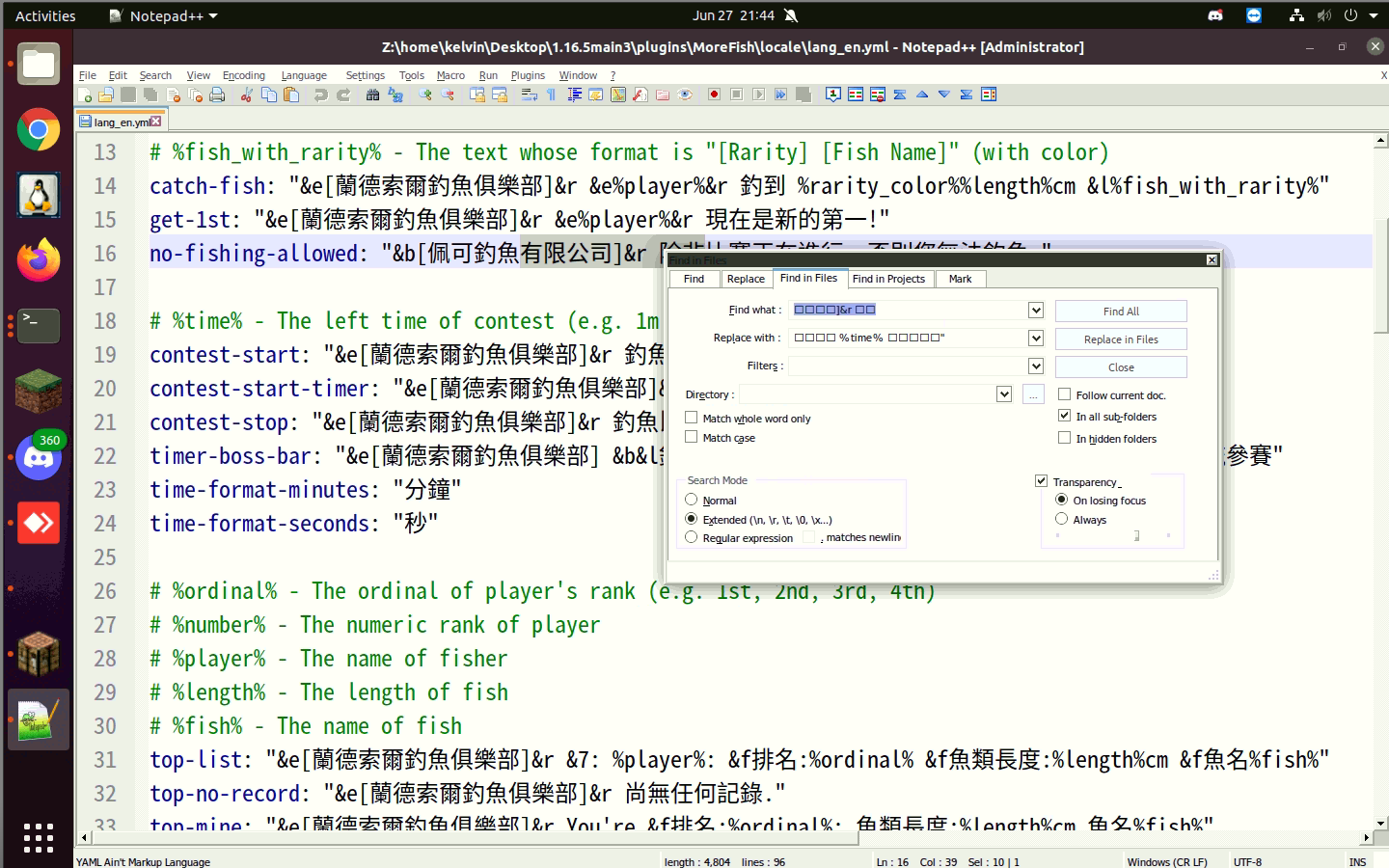1389x868 pixels.
Task: Click inside the Directory input field
Action: pyautogui.click(x=867, y=393)
